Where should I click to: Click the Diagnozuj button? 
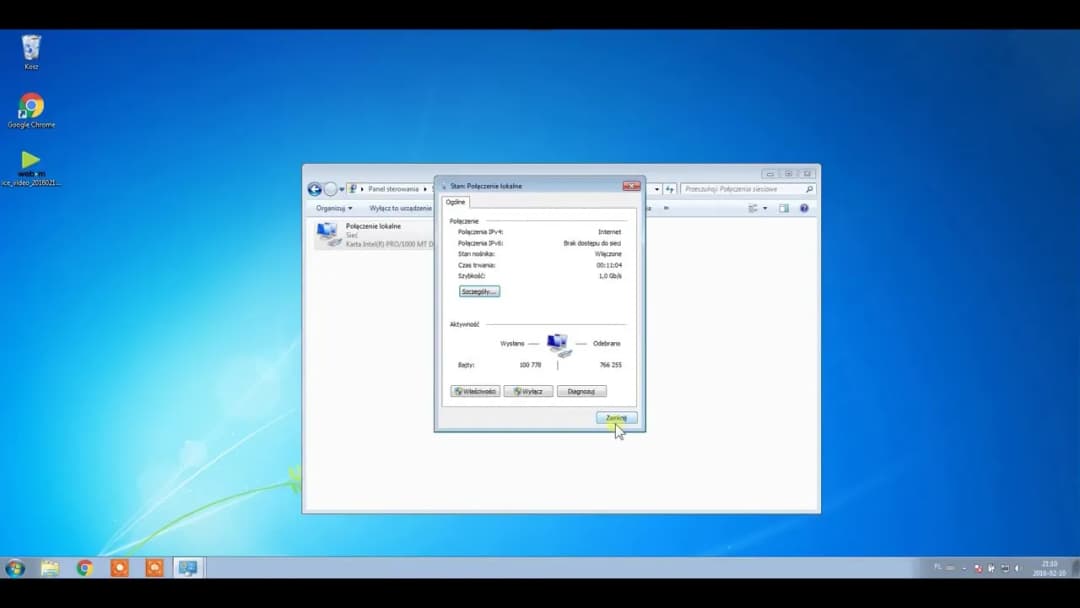click(x=581, y=391)
